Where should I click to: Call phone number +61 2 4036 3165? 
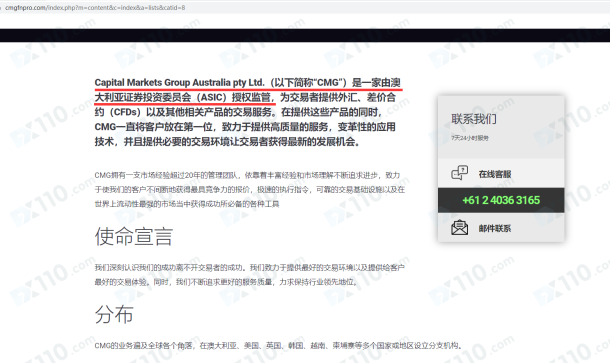click(x=501, y=200)
